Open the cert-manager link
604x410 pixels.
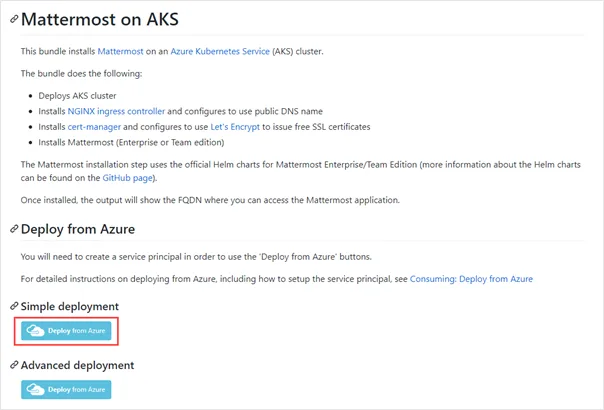[x=94, y=127]
